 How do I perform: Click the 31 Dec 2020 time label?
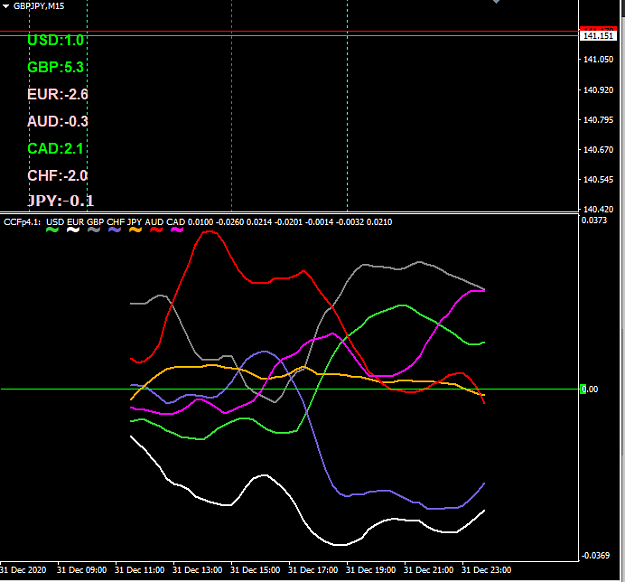(x=23, y=570)
